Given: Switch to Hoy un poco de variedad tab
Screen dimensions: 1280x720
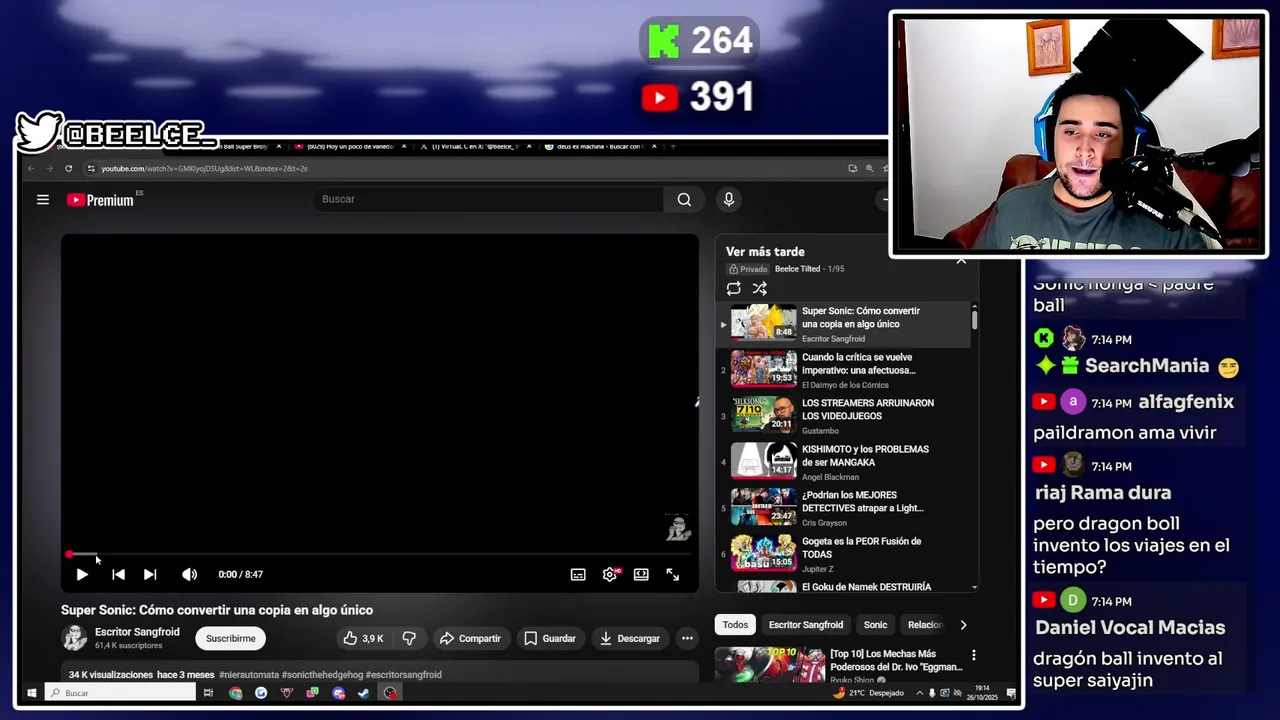Looking at the screenshot, I should pyautogui.click(x=350, y=146).
